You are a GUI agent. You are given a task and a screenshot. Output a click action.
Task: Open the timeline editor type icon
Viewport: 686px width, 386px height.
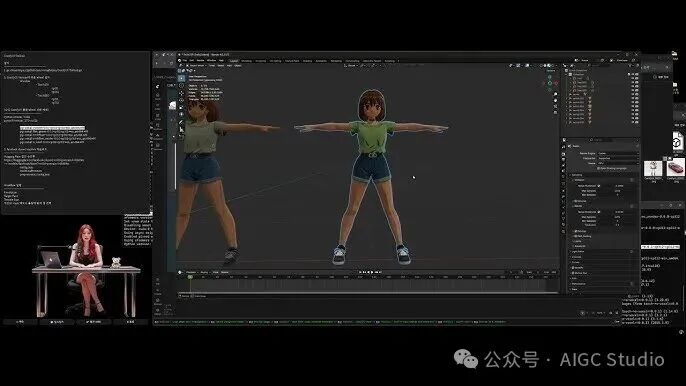coord(179,272)
